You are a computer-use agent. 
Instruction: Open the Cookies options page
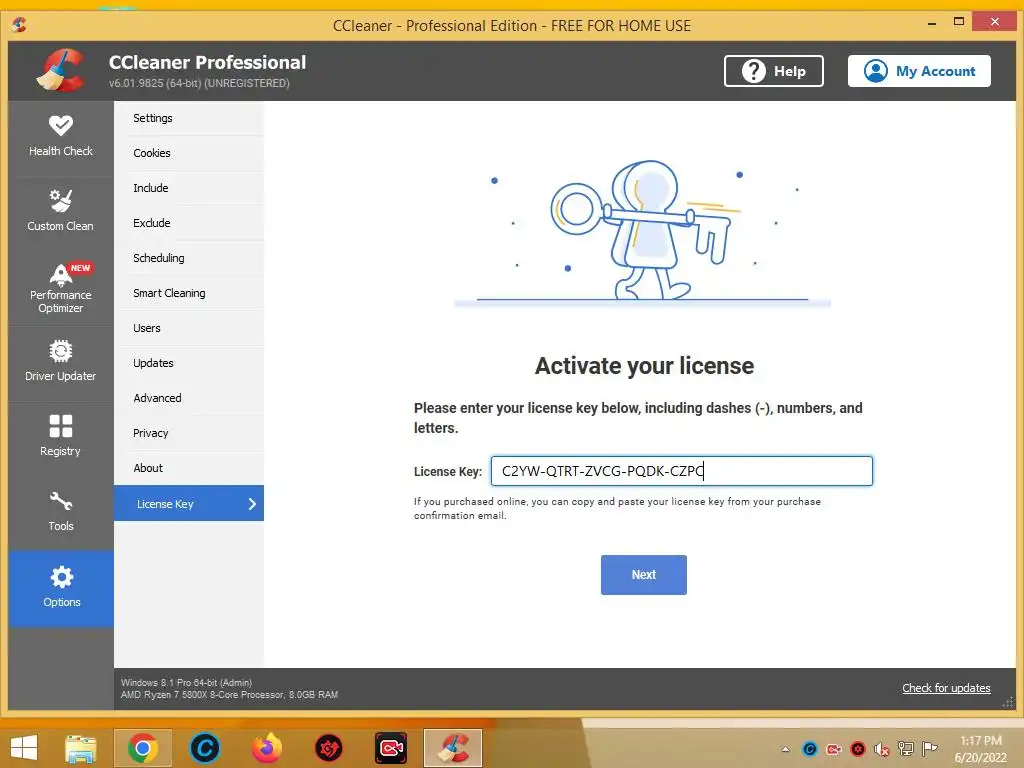tap(189, 153)
